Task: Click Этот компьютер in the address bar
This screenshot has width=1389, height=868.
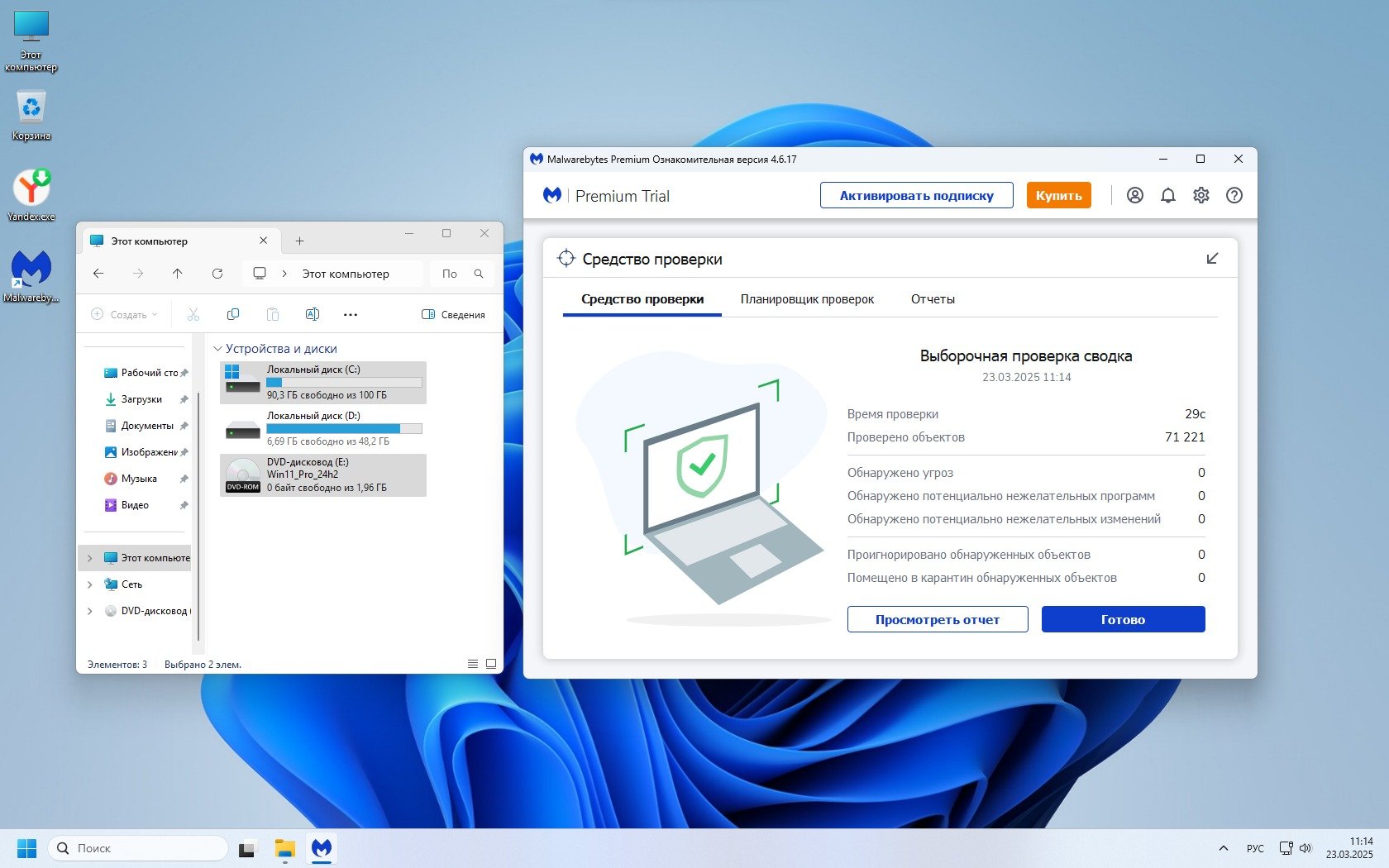Action: (346, 274)
